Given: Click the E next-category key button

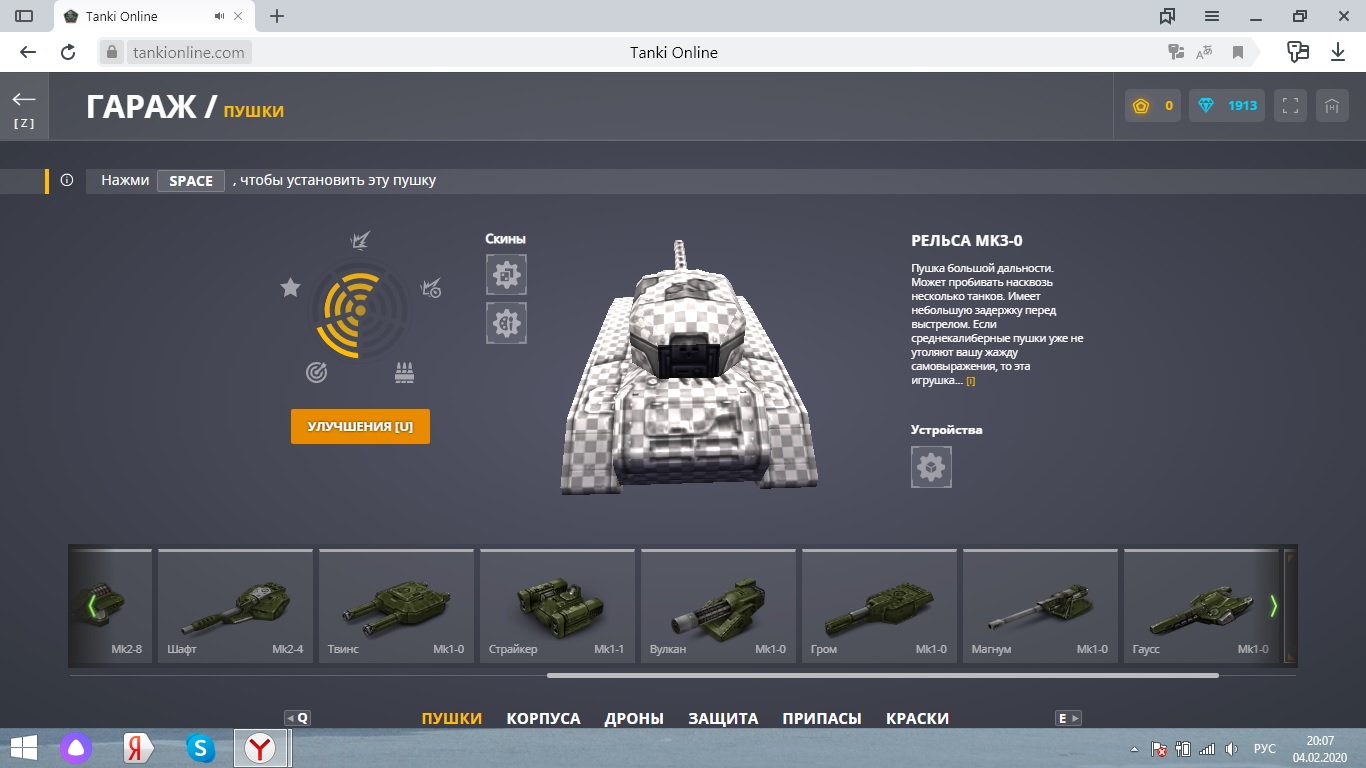Looking at the screenshot, I should click(x=1069, y=718).
